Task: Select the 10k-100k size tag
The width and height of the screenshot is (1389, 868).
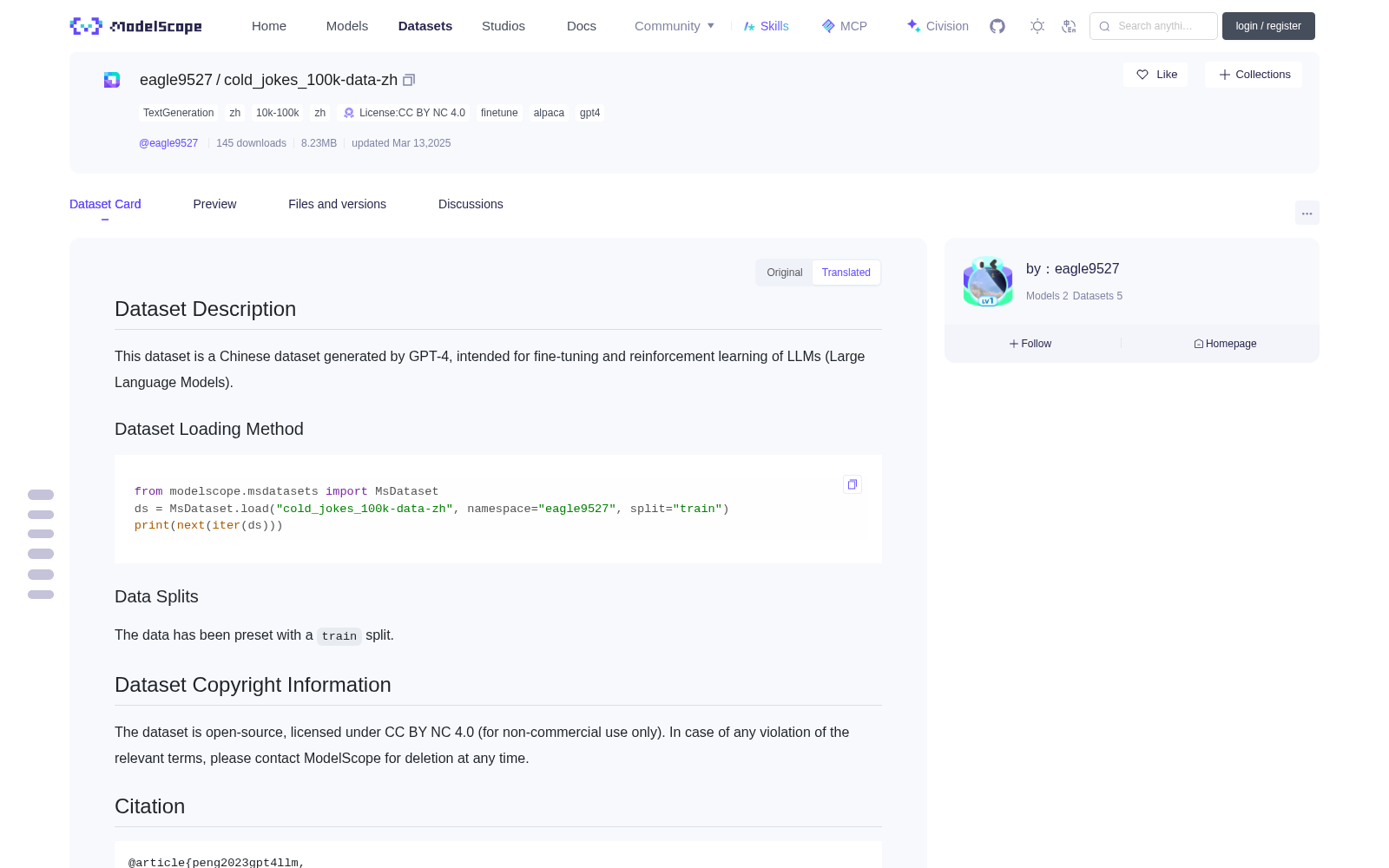Action: click(277, 113)
